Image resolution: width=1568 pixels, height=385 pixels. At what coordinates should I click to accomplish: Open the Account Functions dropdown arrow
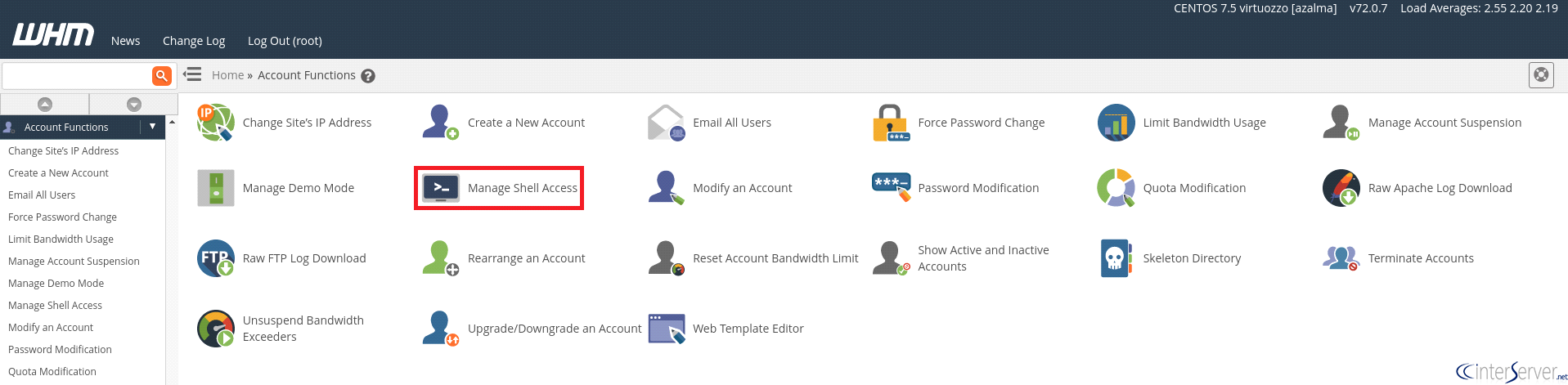tap(152, 127)
